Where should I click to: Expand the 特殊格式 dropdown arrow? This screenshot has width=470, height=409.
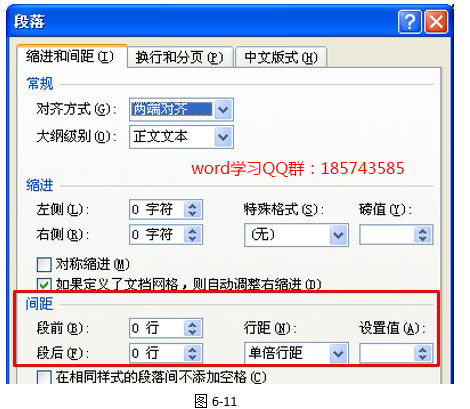[x=338, y=235]
